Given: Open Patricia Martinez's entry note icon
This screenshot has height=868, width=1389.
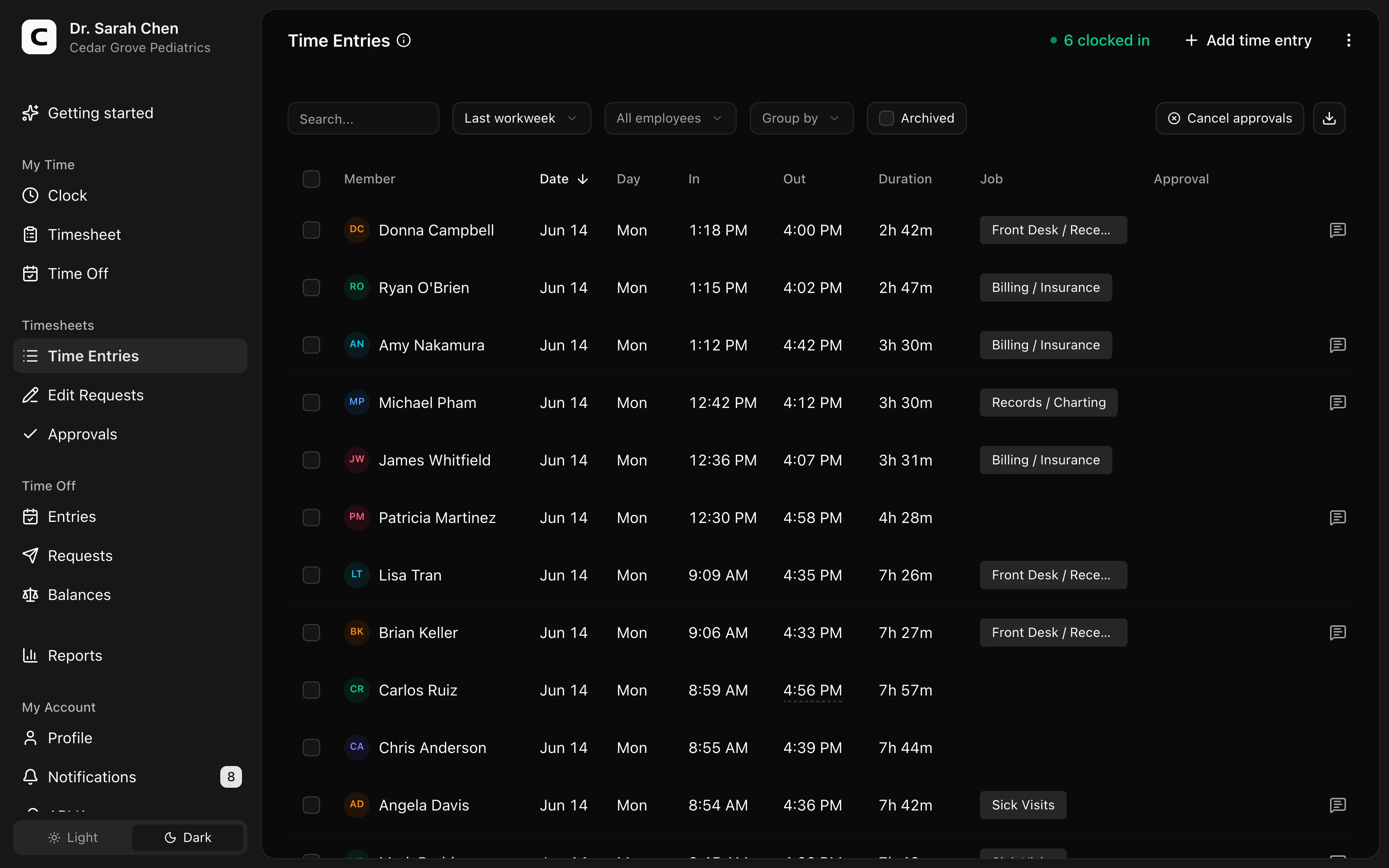Looking at the screenshot, I should pyautogui.click(x=1337, y=518).
